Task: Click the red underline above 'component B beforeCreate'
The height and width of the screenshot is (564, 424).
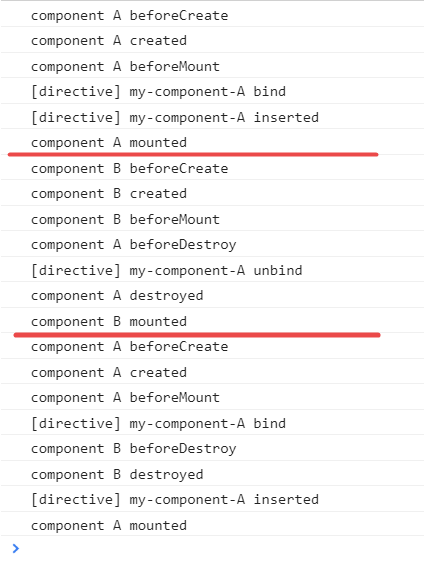Action: [193, 154]
